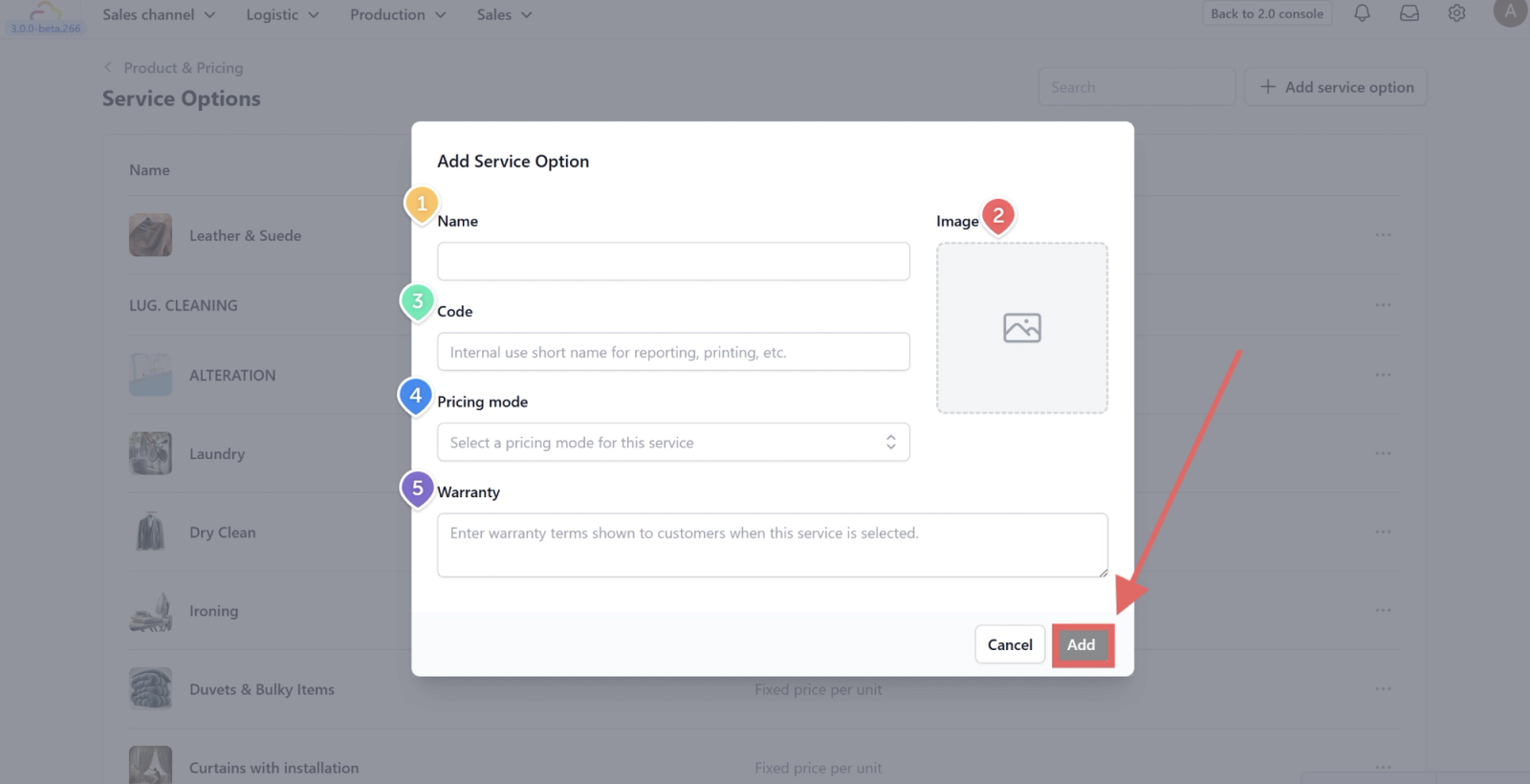Click the Add button in the dialog
Image resolution: width=1530 pixels, height=784 pixels.
(1082, 644)
